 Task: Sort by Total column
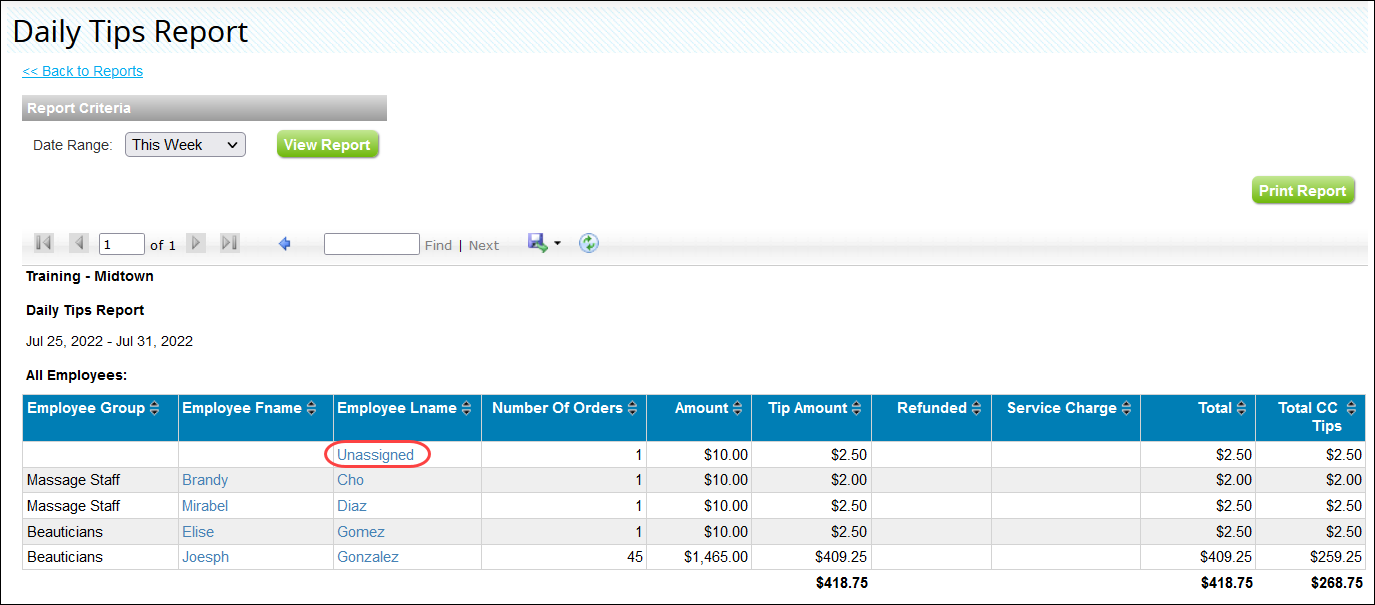[x=1242, y=408]
